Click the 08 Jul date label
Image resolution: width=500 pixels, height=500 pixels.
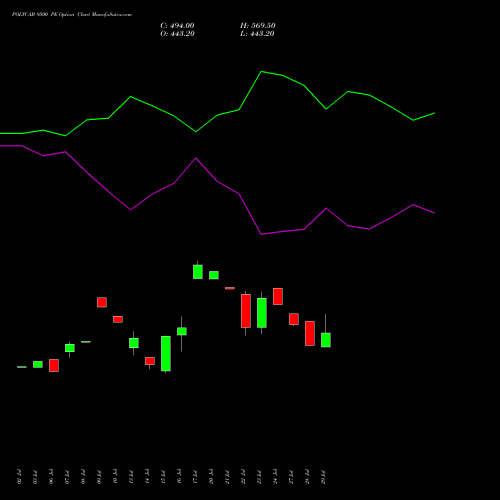(83, 477)
